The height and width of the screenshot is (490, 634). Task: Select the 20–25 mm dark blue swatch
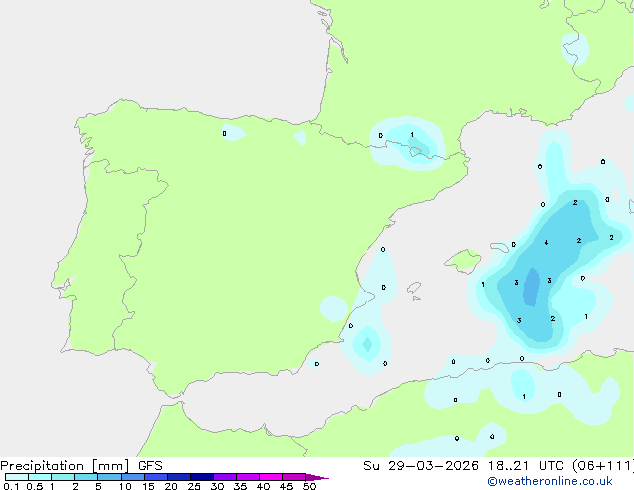tap(179, 477)
